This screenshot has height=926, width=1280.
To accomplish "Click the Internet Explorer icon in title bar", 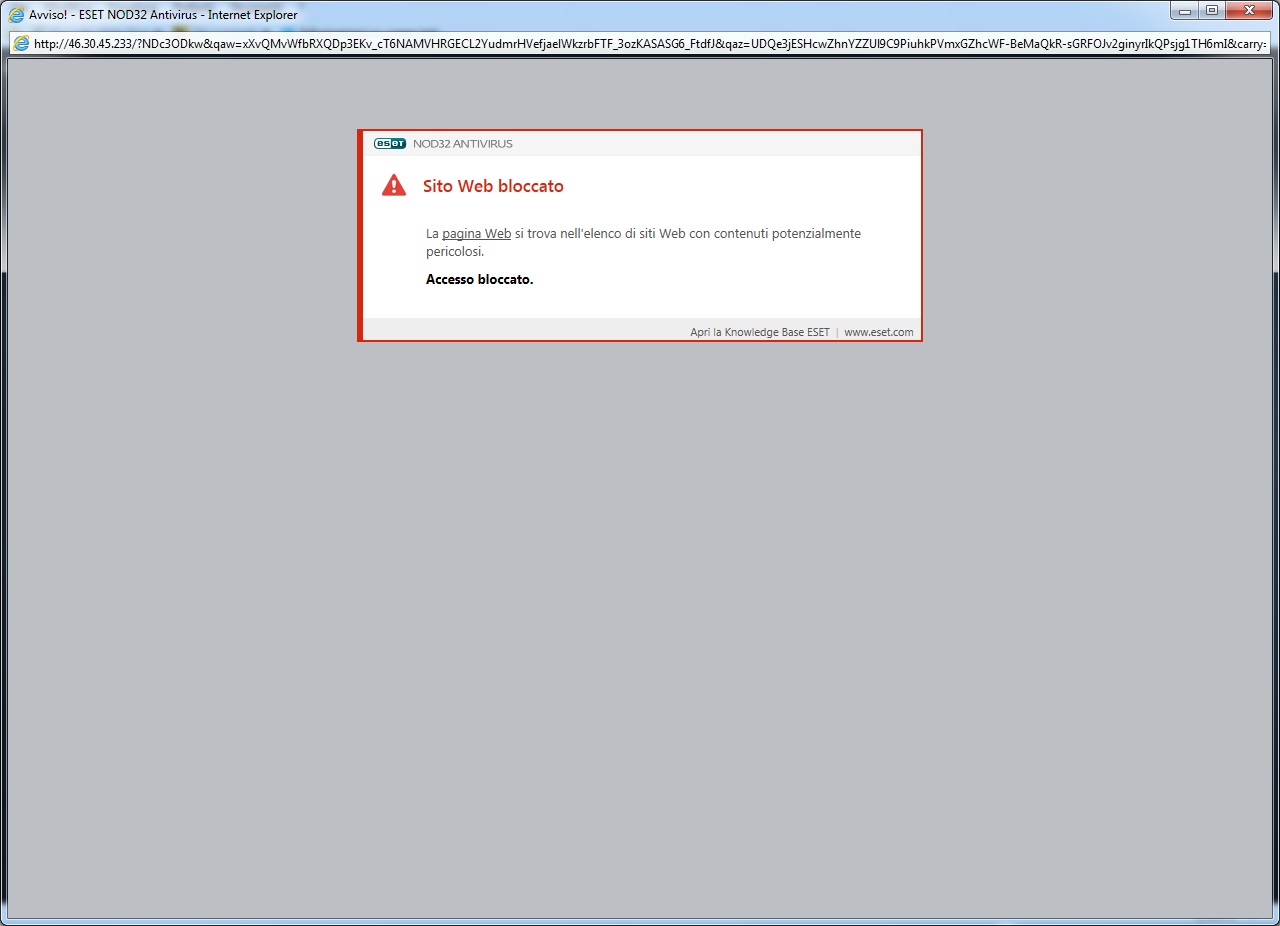I will click(x=16, y=15).
